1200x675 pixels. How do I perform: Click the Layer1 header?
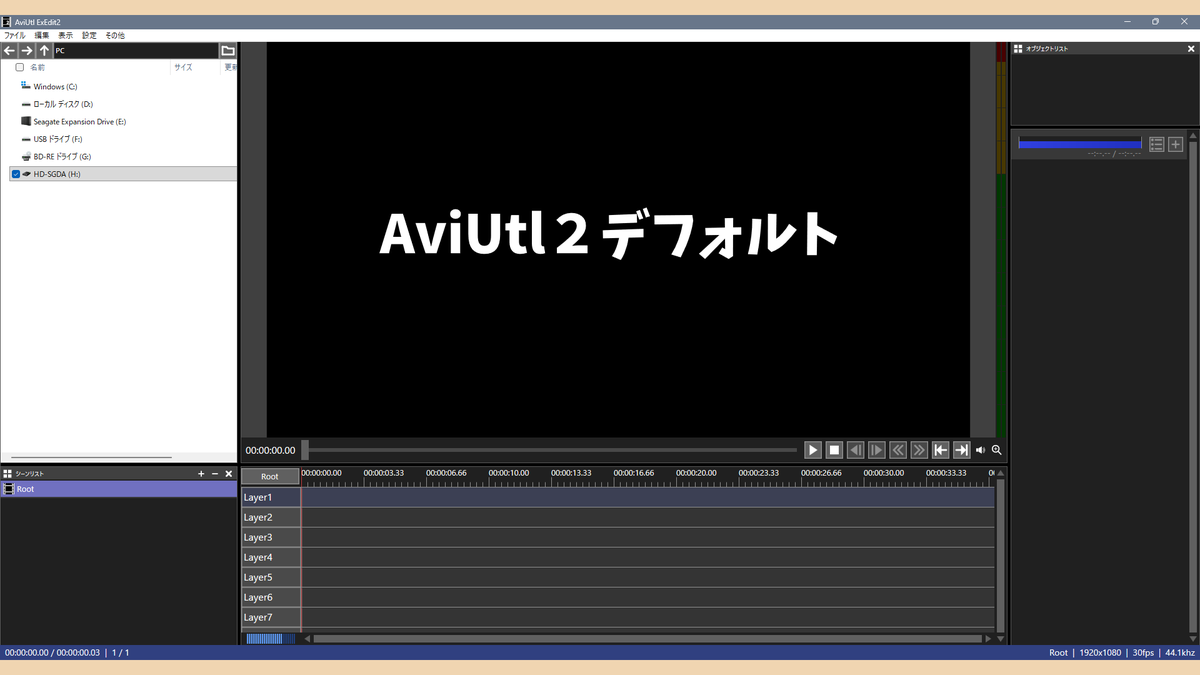(271, 497)
